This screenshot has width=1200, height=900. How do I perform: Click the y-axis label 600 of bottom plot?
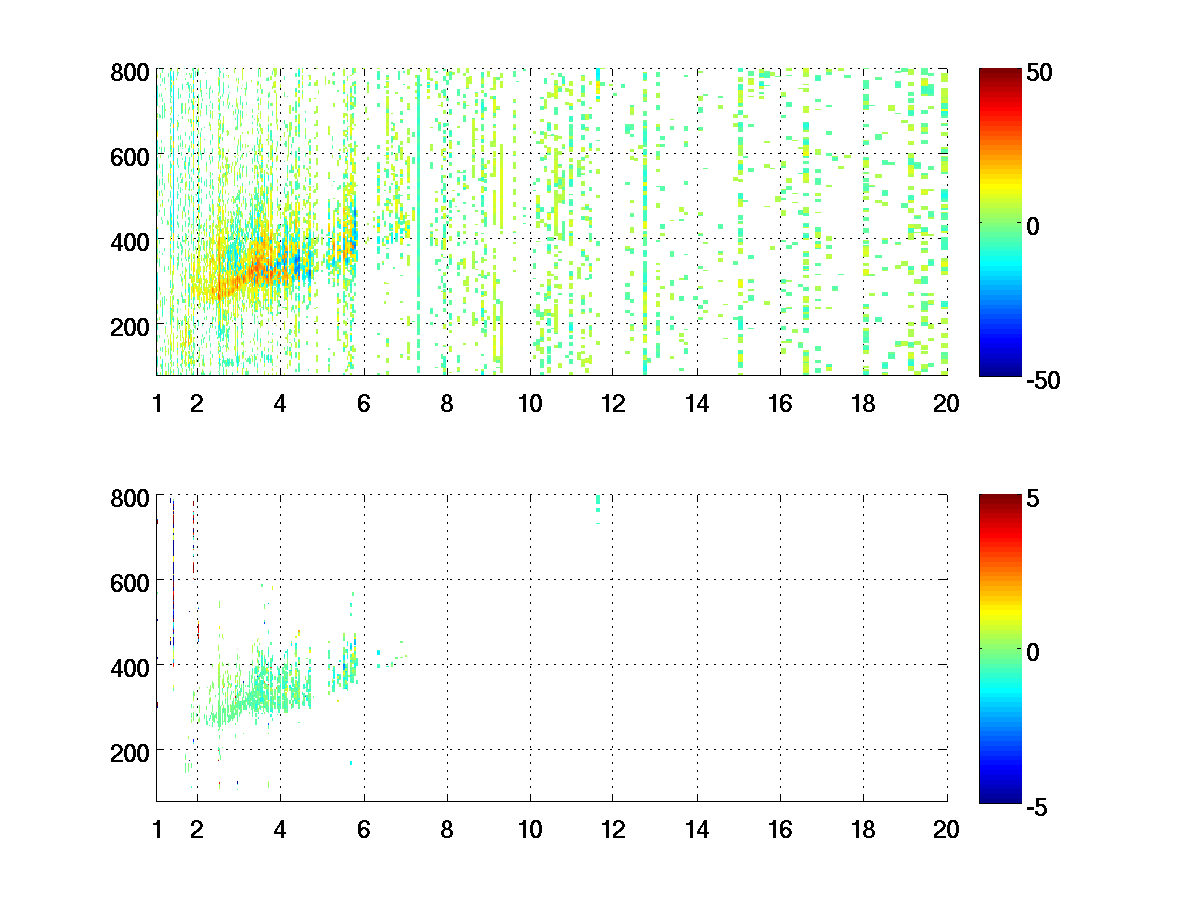point(130,581)
